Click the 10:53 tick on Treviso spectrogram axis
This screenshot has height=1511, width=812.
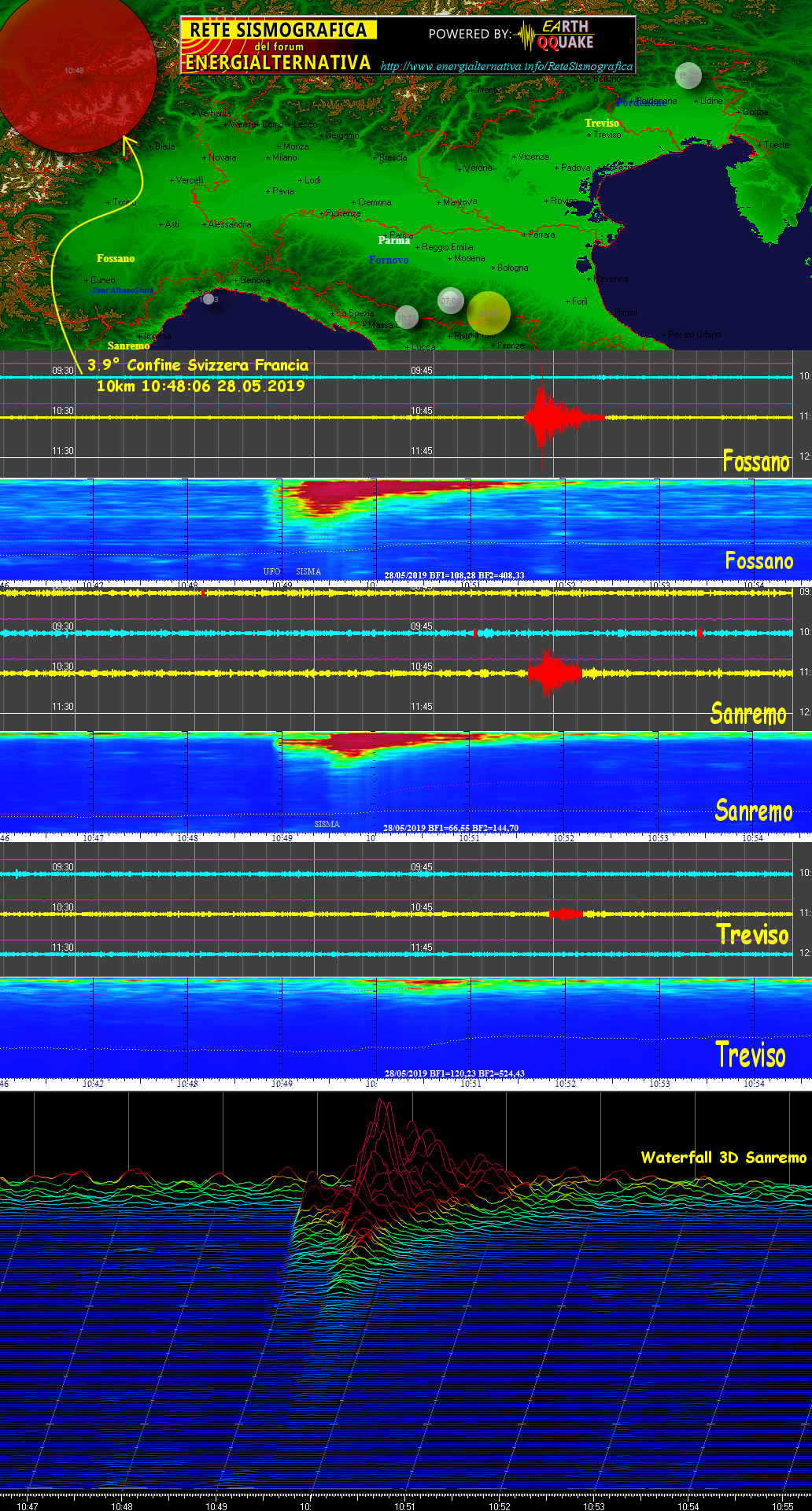(659, 1084)
